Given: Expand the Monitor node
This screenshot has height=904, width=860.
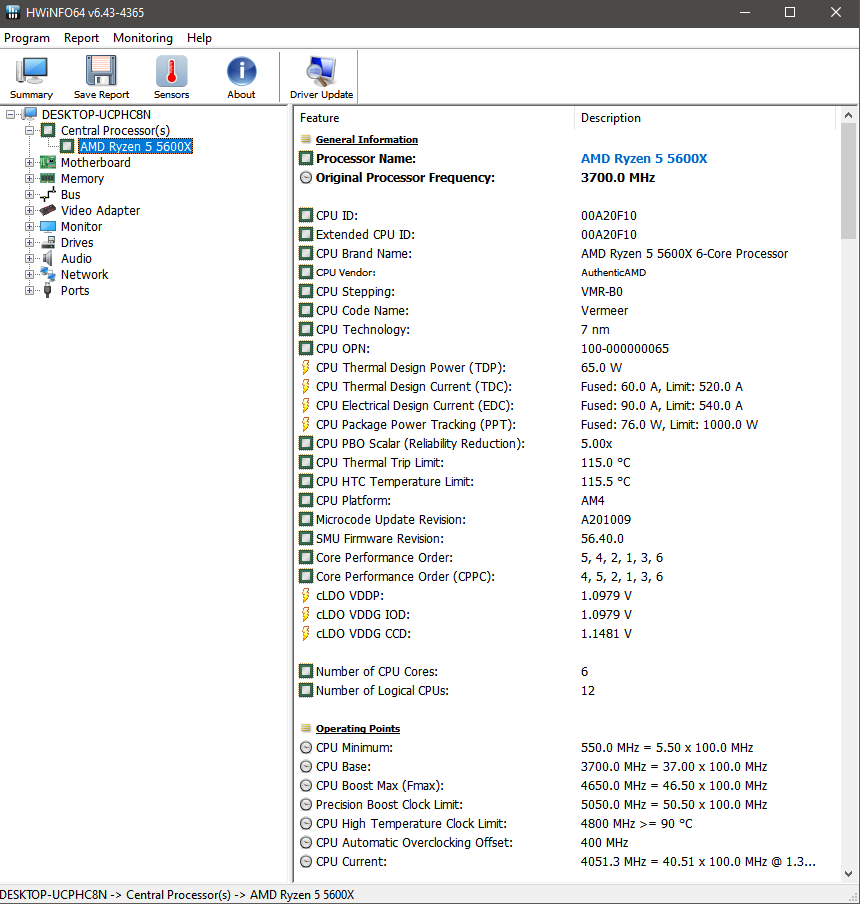Looking at the screenshot, I should click(29, 227).
